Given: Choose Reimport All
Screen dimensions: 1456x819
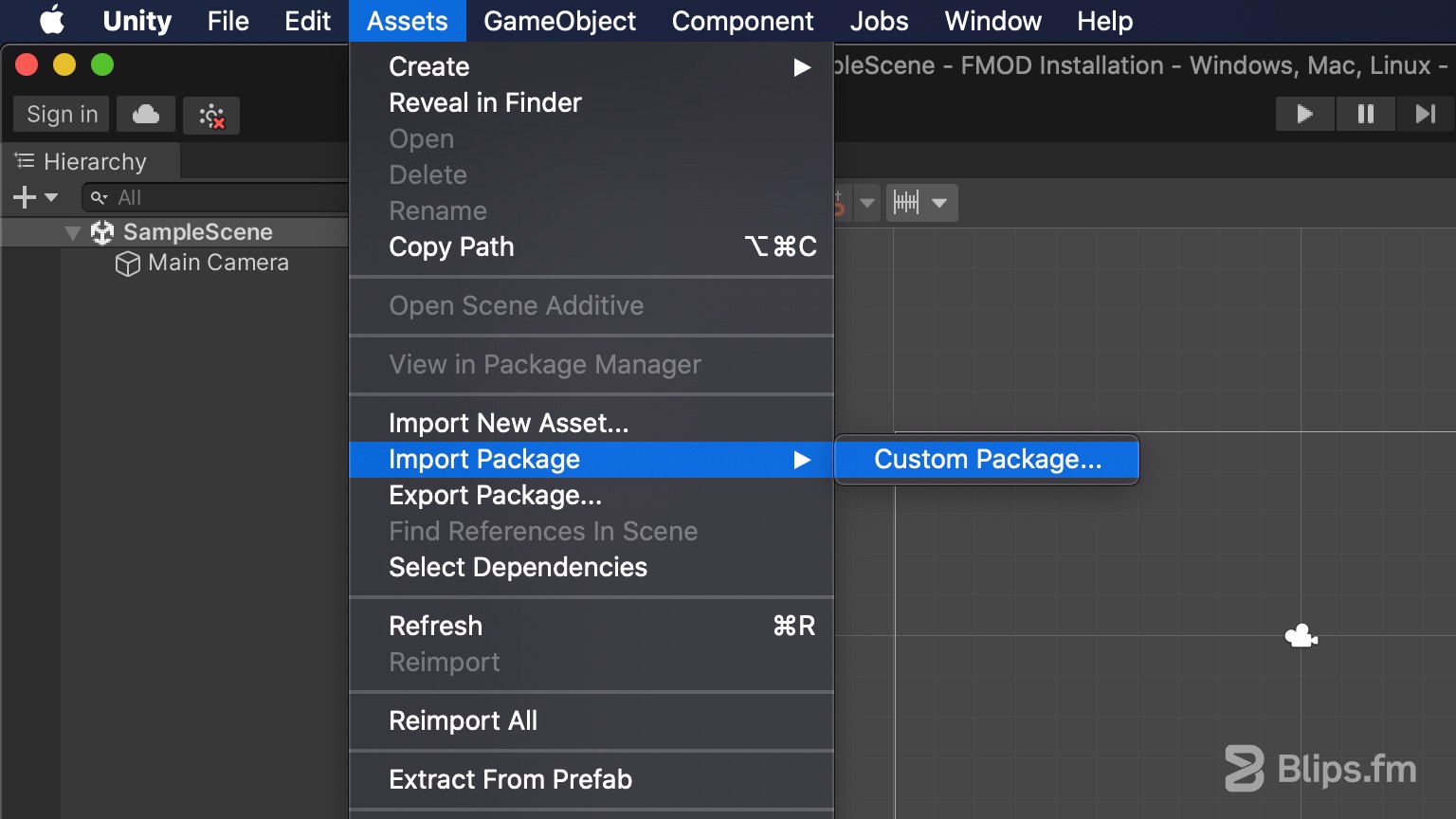Looking at the screenshot, I should (591, 720).
